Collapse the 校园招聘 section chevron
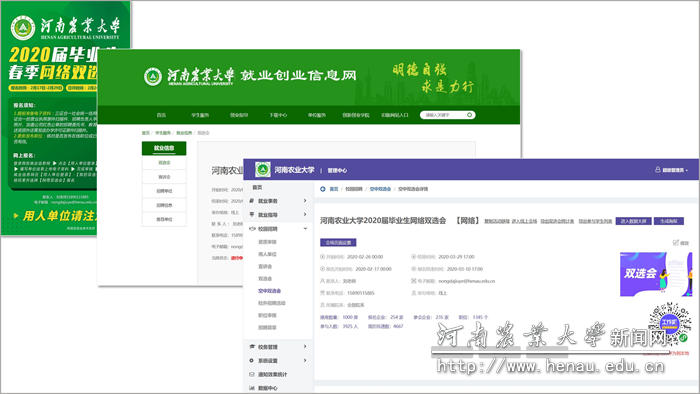 tap(305, 229)
